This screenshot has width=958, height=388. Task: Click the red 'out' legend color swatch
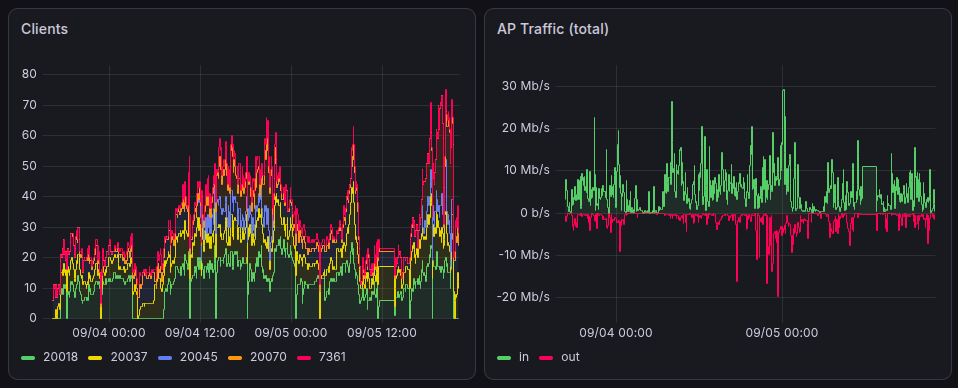pos(547,357)
